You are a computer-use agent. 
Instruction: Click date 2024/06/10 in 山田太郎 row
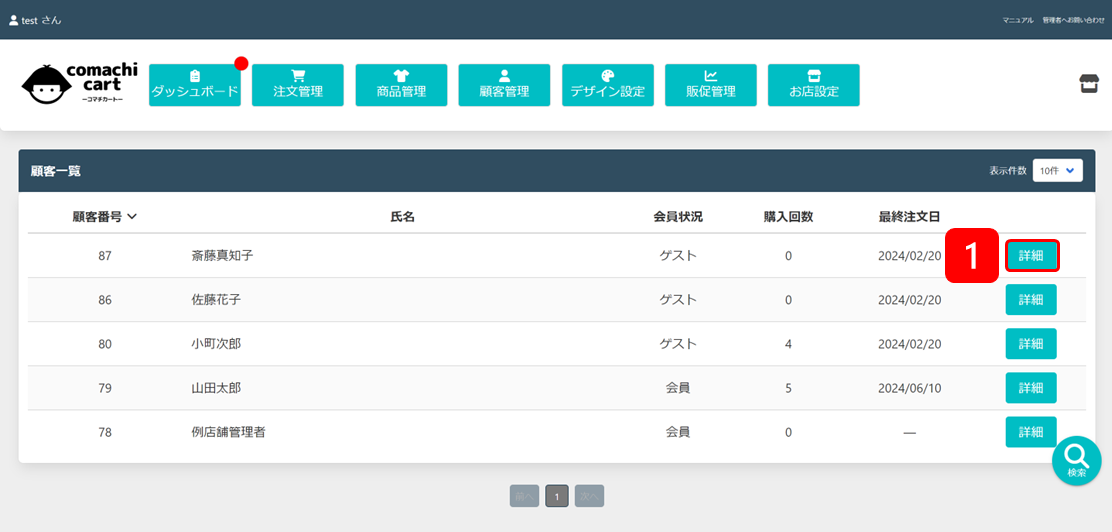click(909, 387)
